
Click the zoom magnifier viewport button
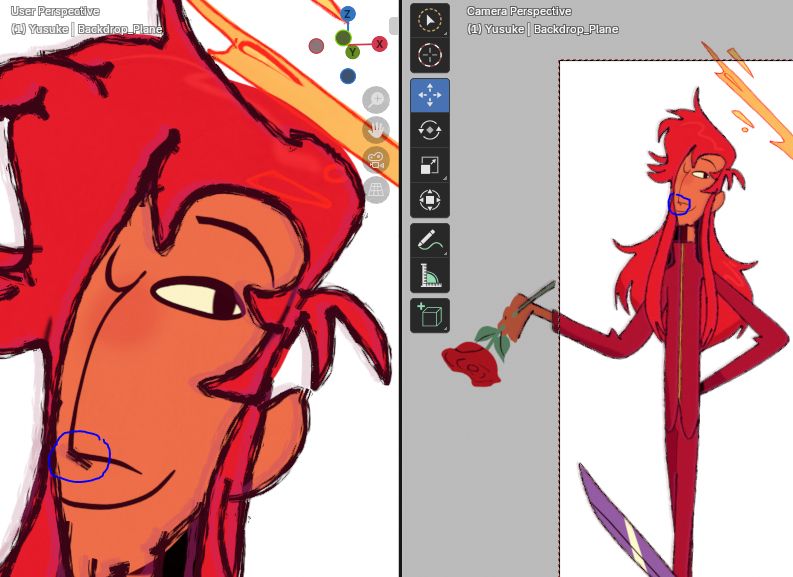[376, 100]
